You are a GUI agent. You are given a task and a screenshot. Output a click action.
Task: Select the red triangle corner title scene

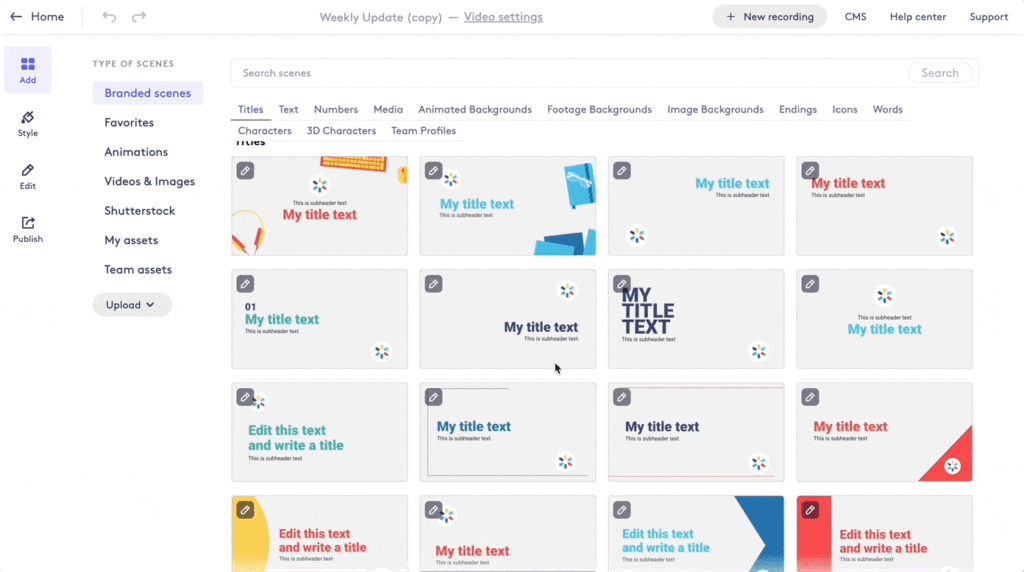pos(884,432)
